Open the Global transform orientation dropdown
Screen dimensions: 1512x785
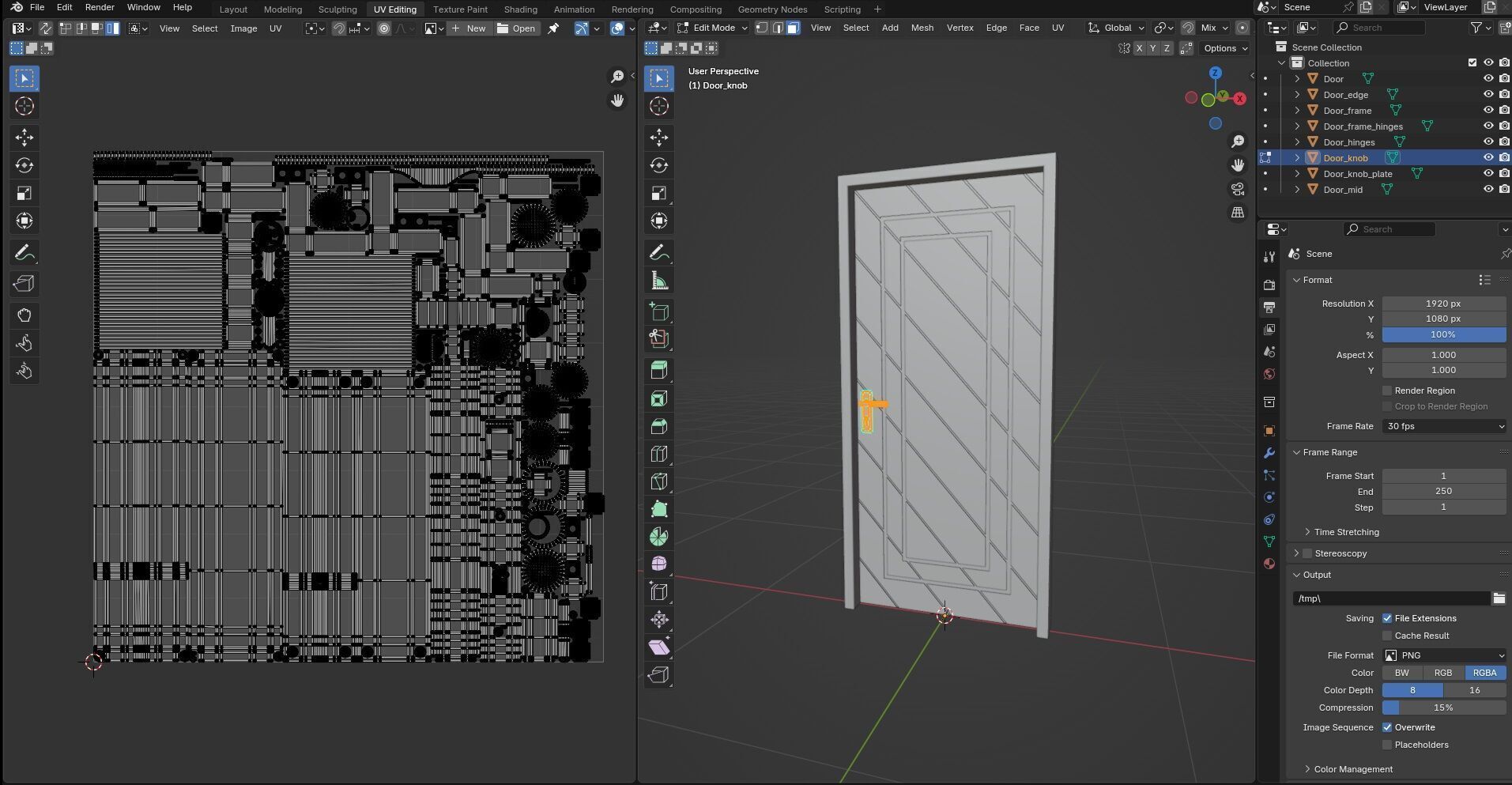pyautogui.click(x=1116, y=28)
